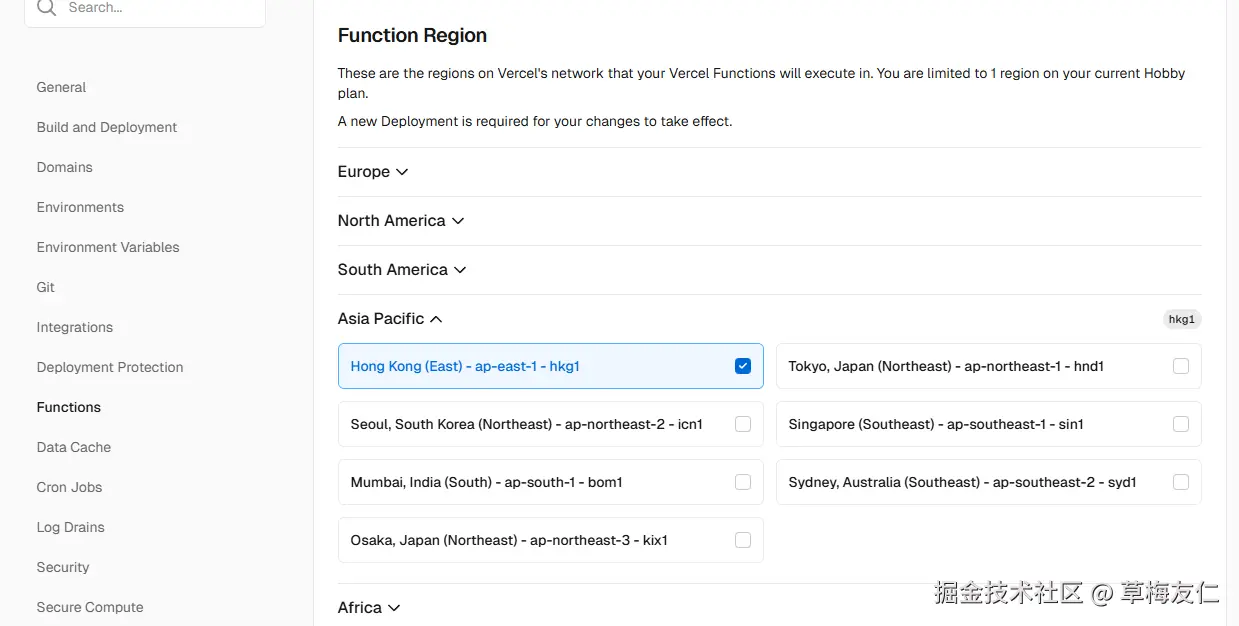Open the Domains settings page
Screen dimensions: 1239x626
64,167
